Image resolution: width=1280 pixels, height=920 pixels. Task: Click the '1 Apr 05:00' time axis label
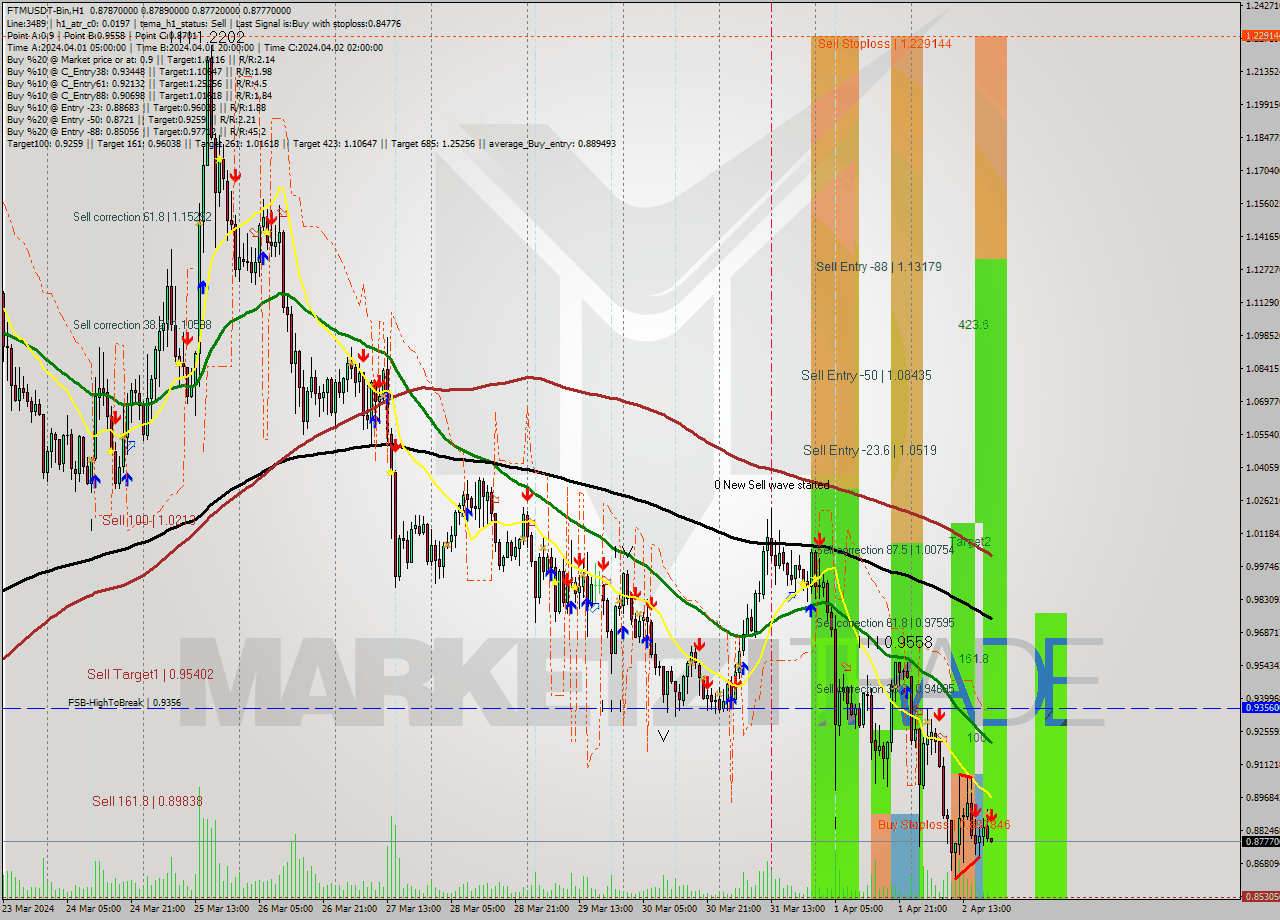[x=858, y=909]
